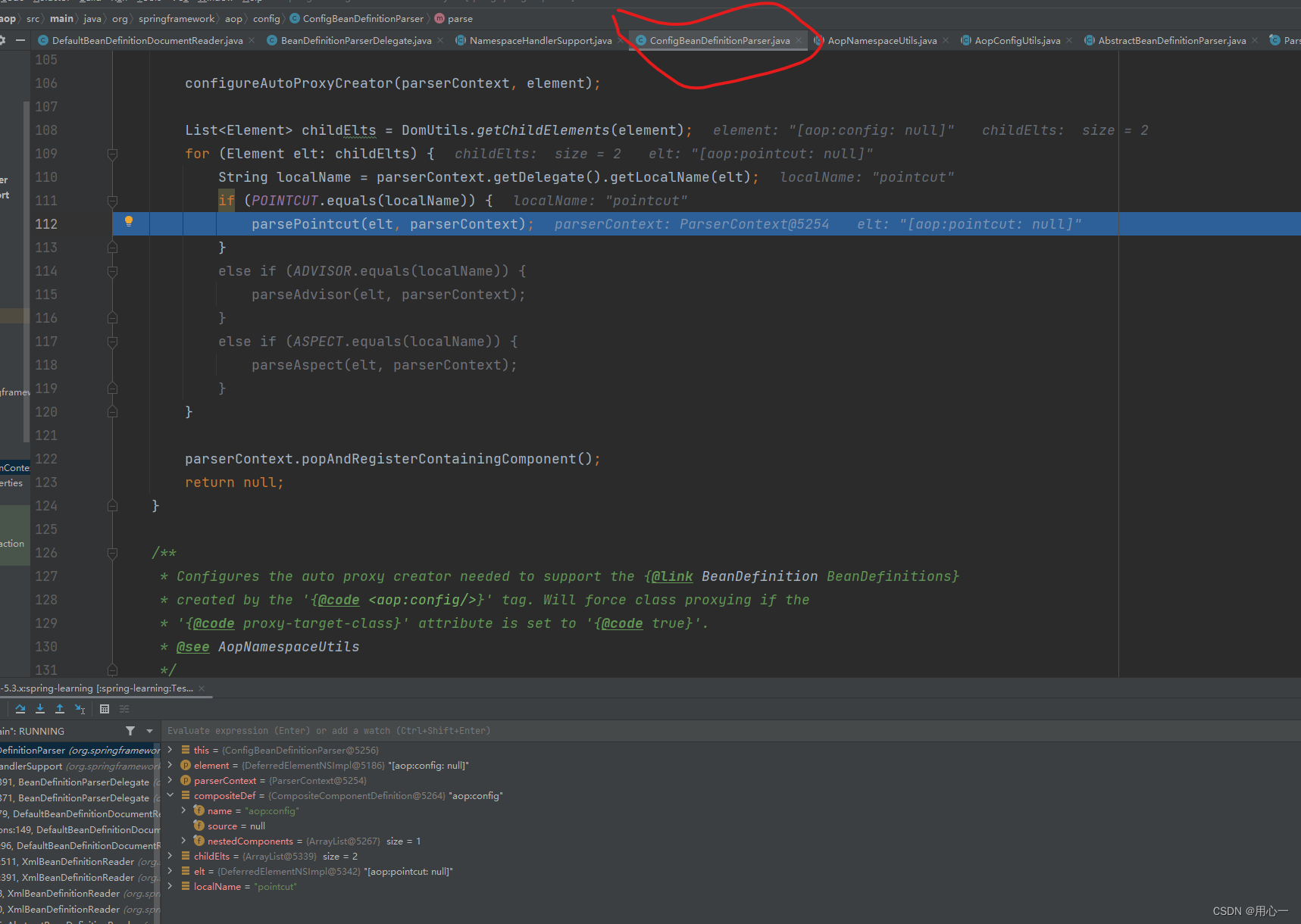Click the frames filter funnel icon
1301x924 pixels.
[x=130, y=731]
